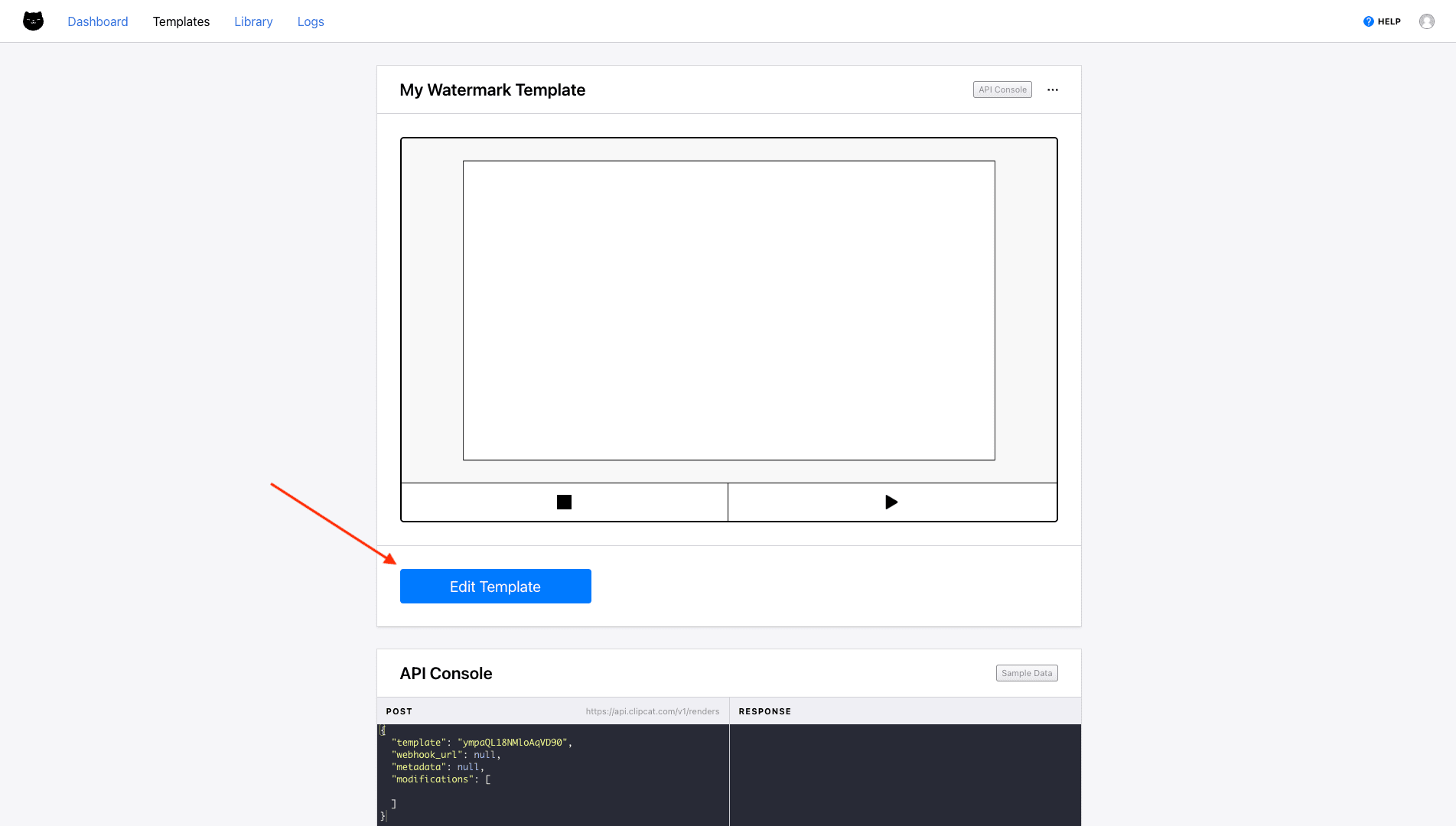The image size is (1456, 826).
Task: Open the Dashboard page
Action: 98,21
